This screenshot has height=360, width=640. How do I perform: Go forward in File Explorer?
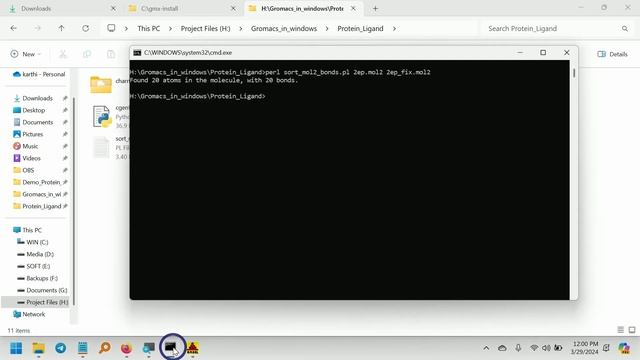coord(38,29)
